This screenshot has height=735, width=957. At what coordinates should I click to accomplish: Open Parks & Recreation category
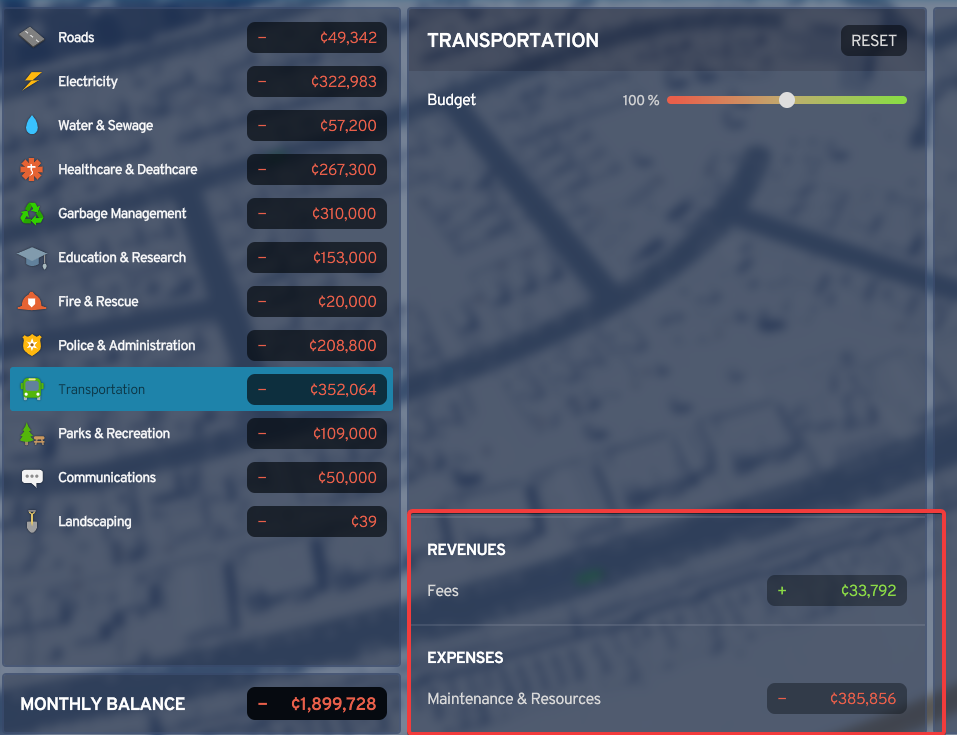coord(201,433)
